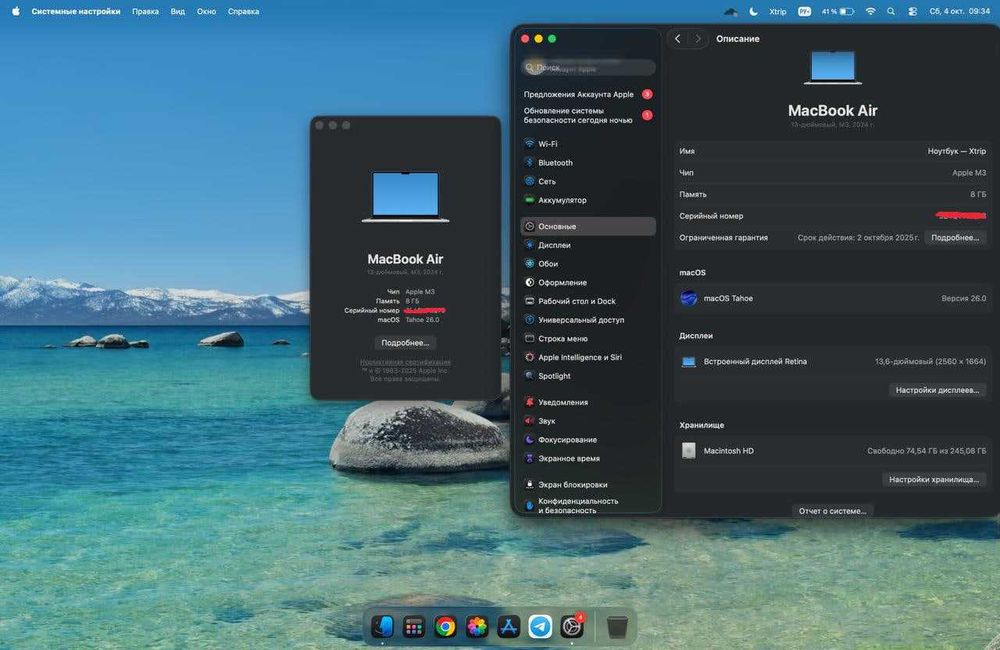The height and width of the screenshot is (650, 1000).
Task: Open Control Center from the menu bar
Action: (913, 11)
